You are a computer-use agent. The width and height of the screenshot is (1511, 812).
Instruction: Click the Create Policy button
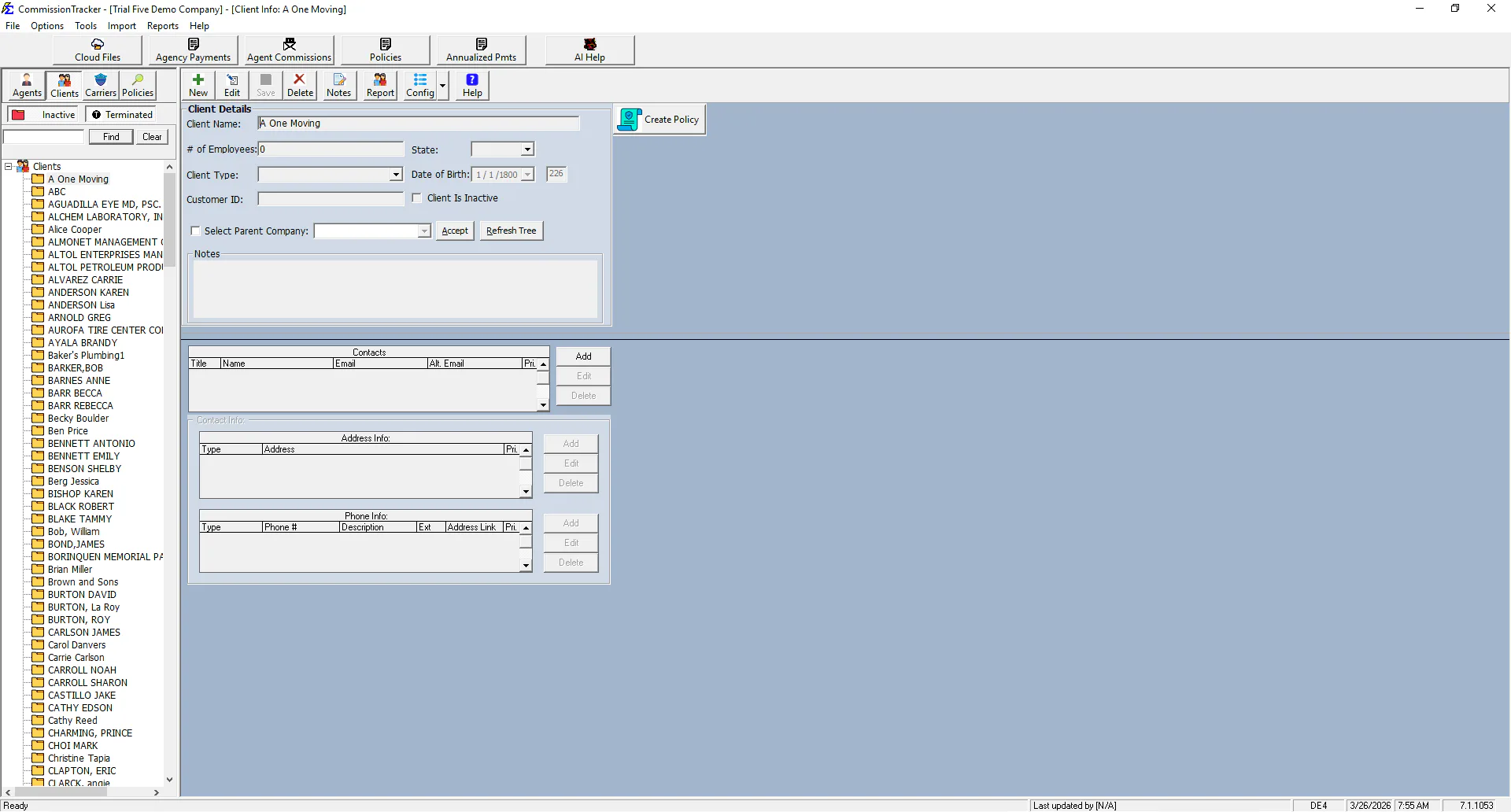click(x=661, y=120)
